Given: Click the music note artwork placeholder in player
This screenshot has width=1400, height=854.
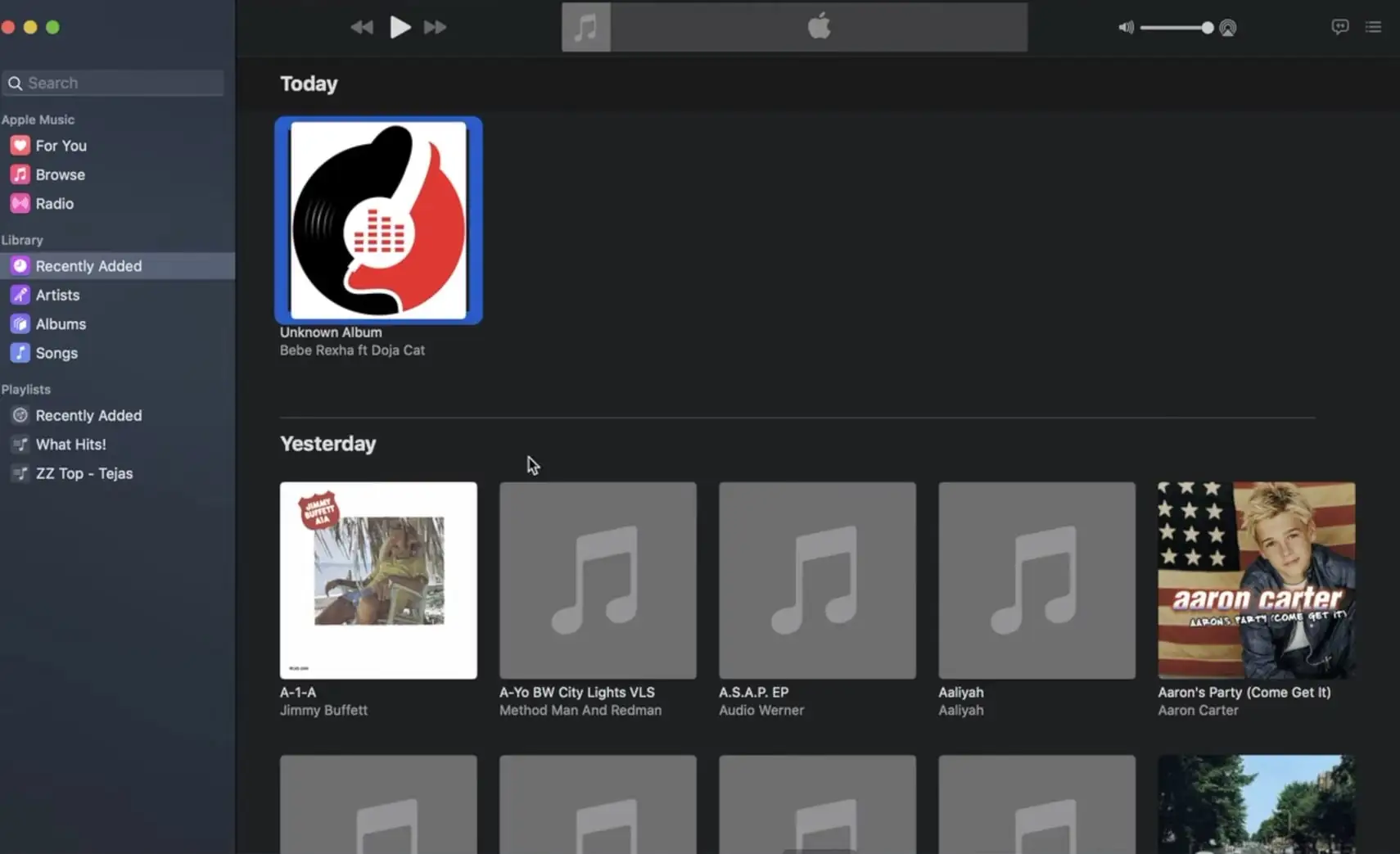Looking at the screenshot, I should 585,27.
